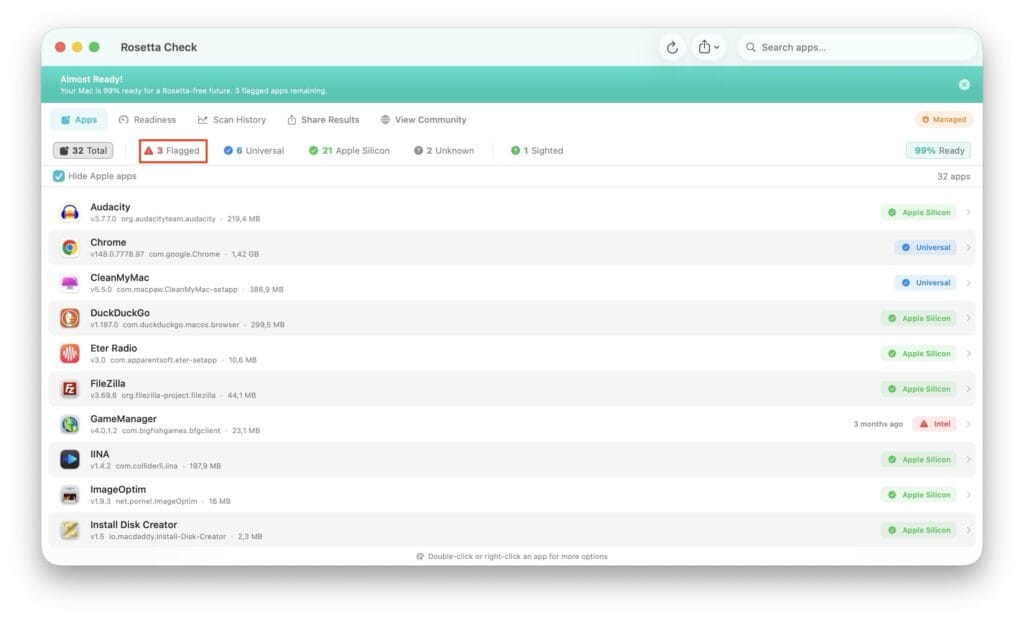Screen dimensions: 1024x620
Task: Expand the Eter Radio row chevron
Action: 968,353
